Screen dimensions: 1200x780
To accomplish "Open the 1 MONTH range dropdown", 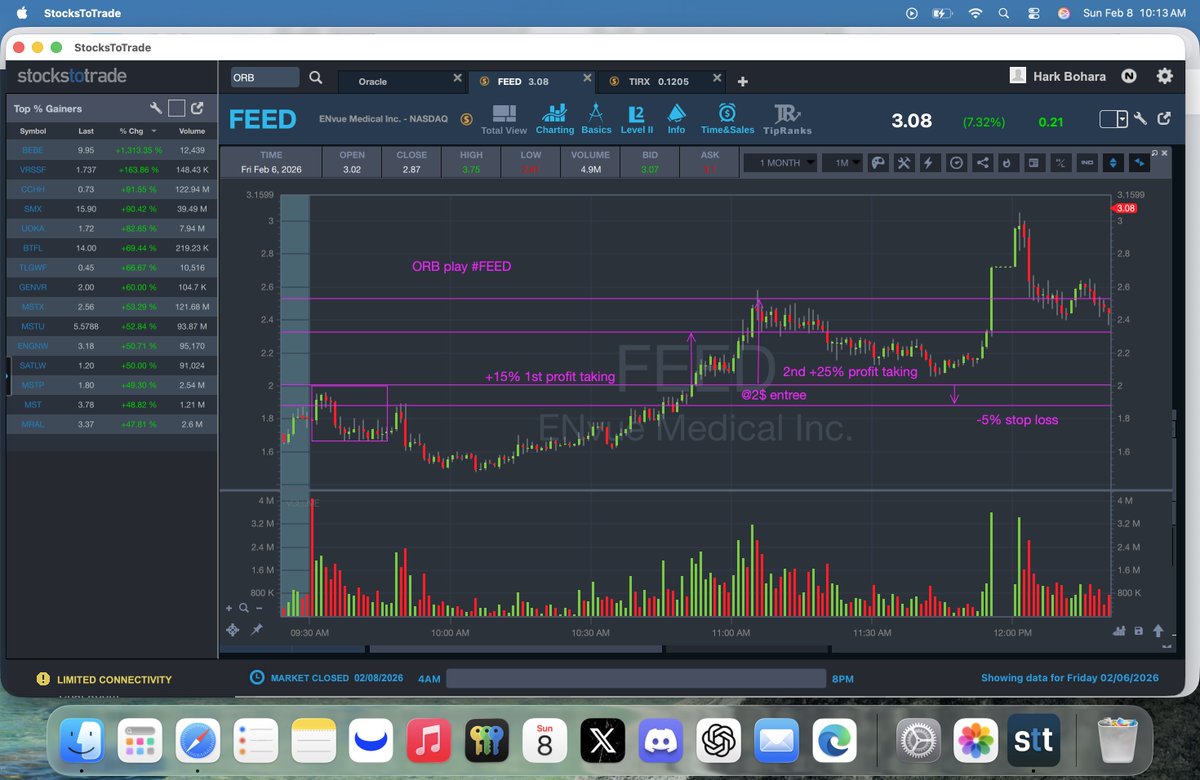I will point(779,162).
